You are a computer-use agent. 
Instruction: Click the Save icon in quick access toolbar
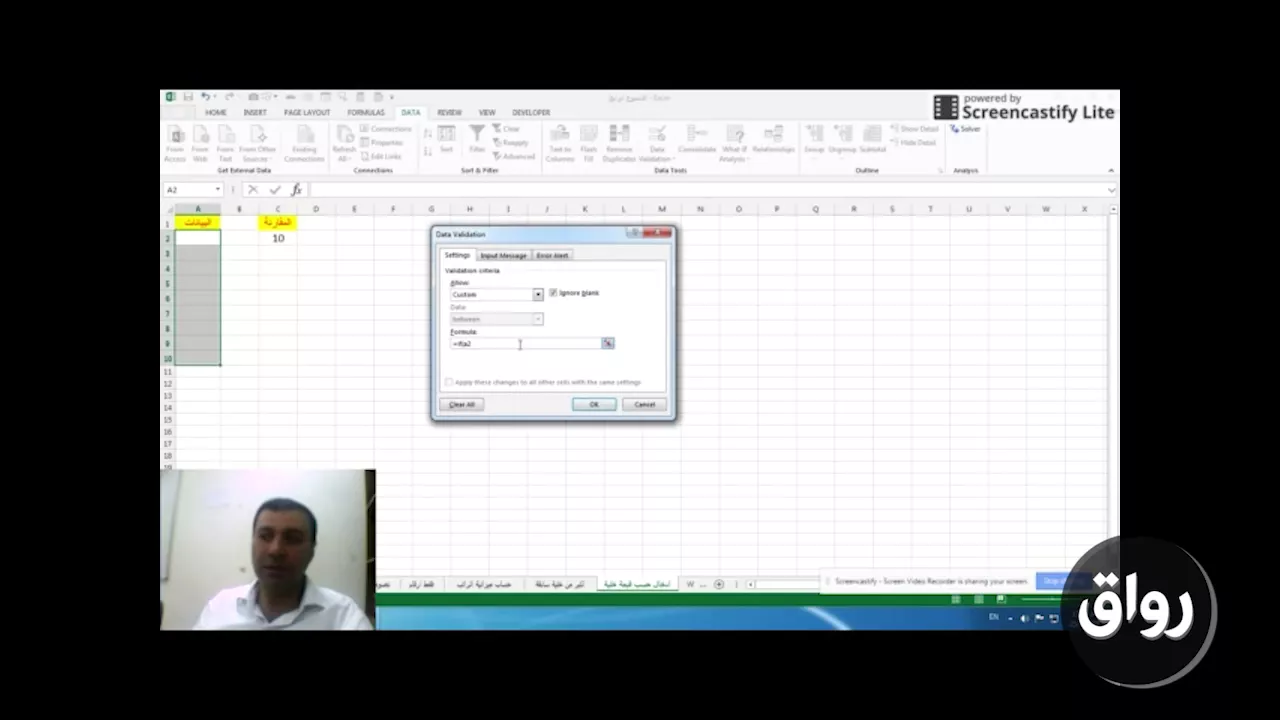[188, 97]
